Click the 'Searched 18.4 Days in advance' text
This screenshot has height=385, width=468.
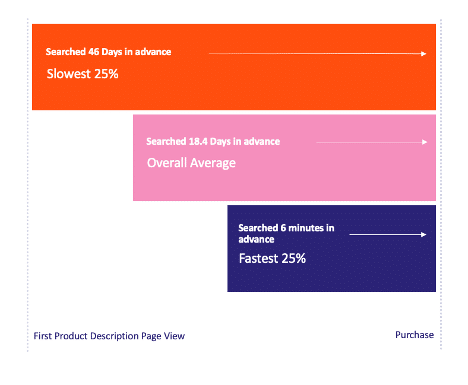click(x=213, y=142)
